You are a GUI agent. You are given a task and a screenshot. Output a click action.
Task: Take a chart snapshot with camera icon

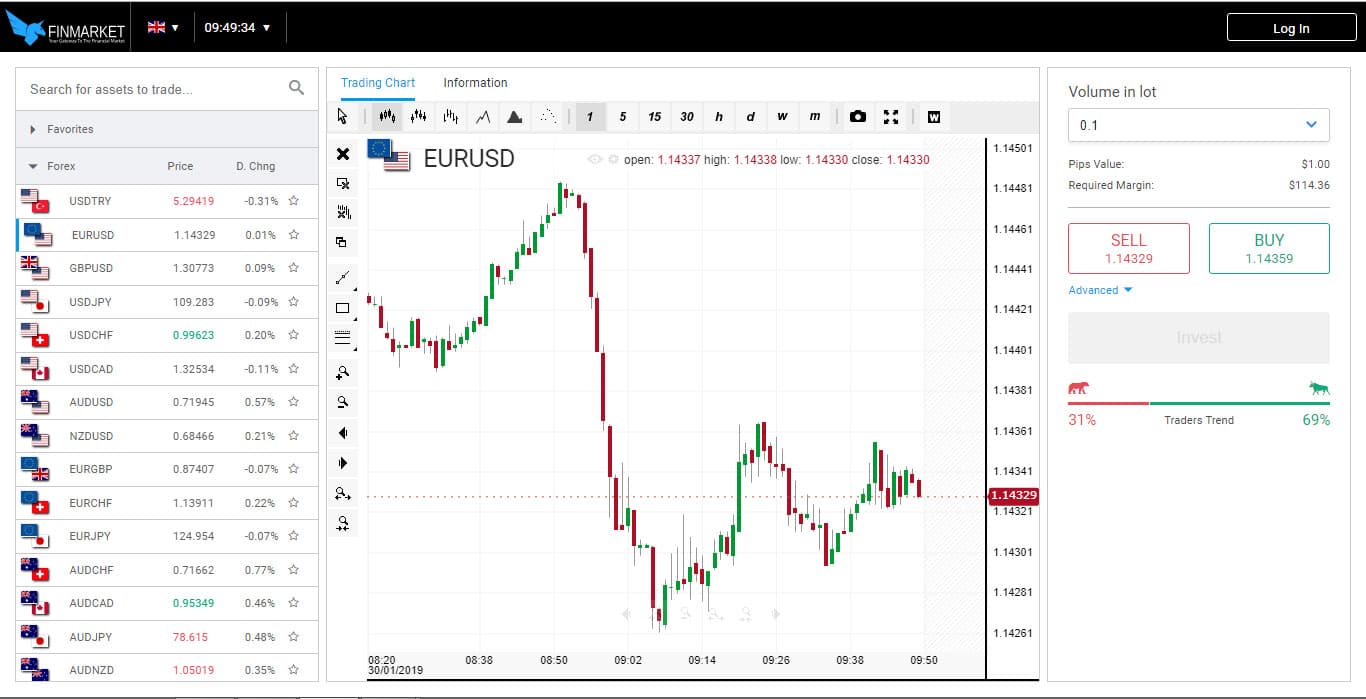pyautogui.click(x=858, y=117)
